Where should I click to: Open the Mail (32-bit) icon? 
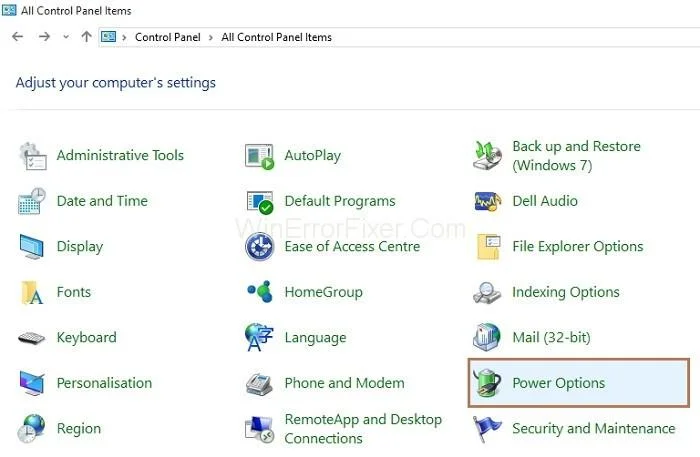tap(487, 337)
